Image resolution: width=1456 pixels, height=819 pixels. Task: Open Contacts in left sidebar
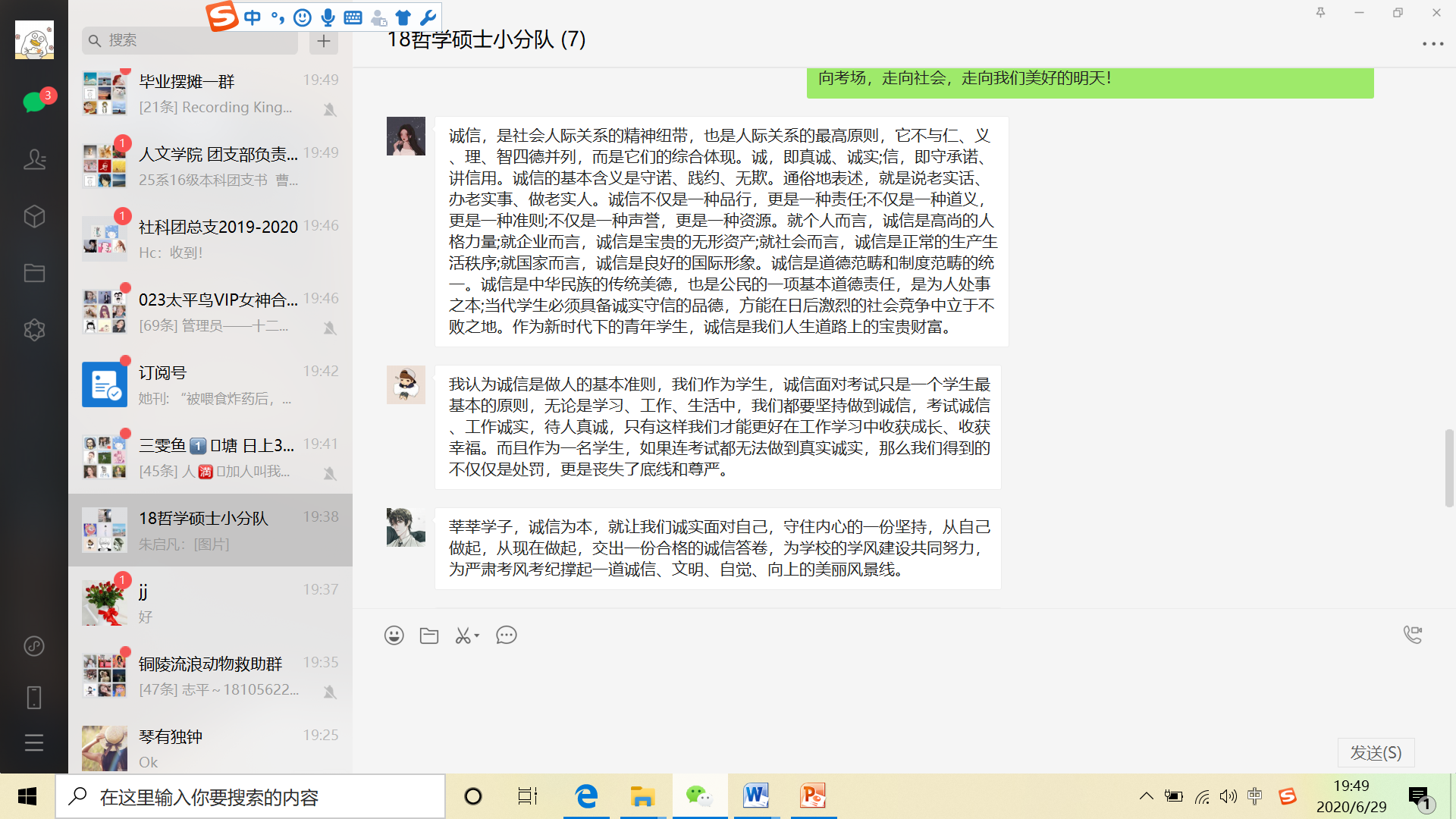click(34, 159)
